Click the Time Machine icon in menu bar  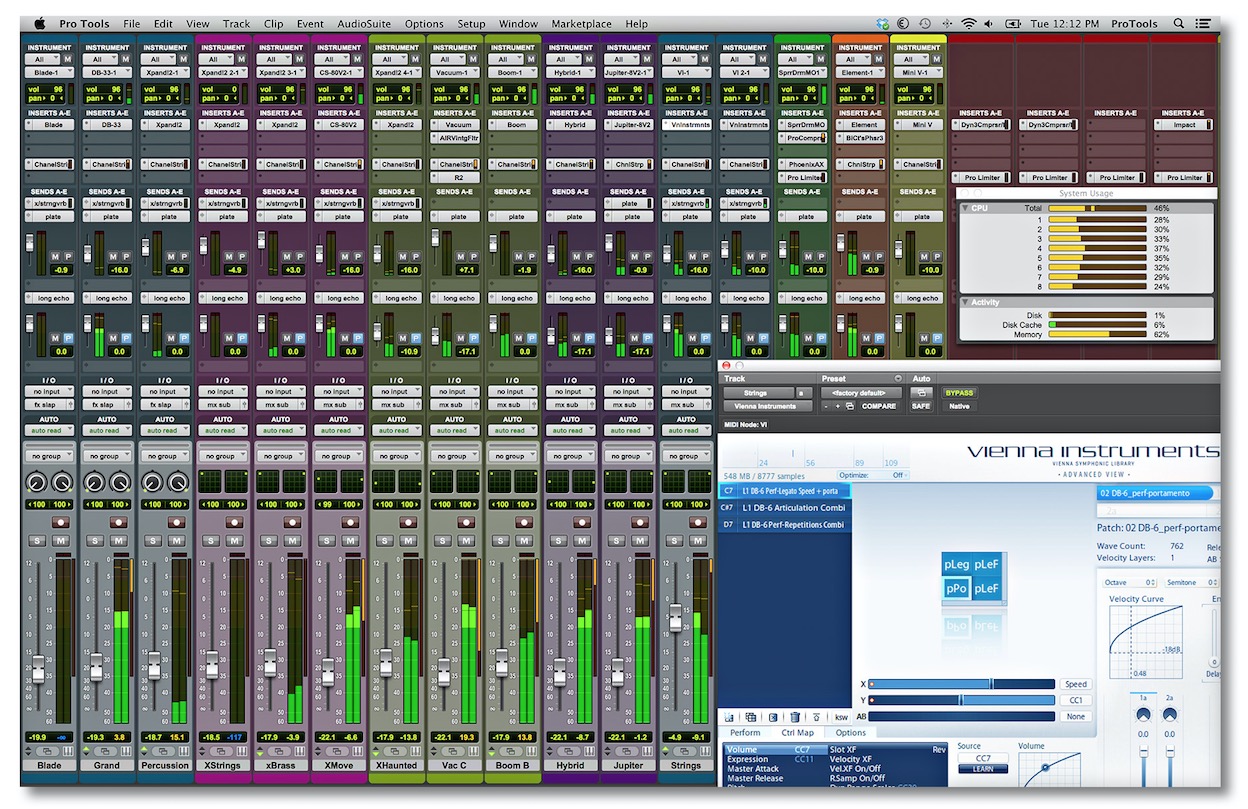(x=925, y=23)
